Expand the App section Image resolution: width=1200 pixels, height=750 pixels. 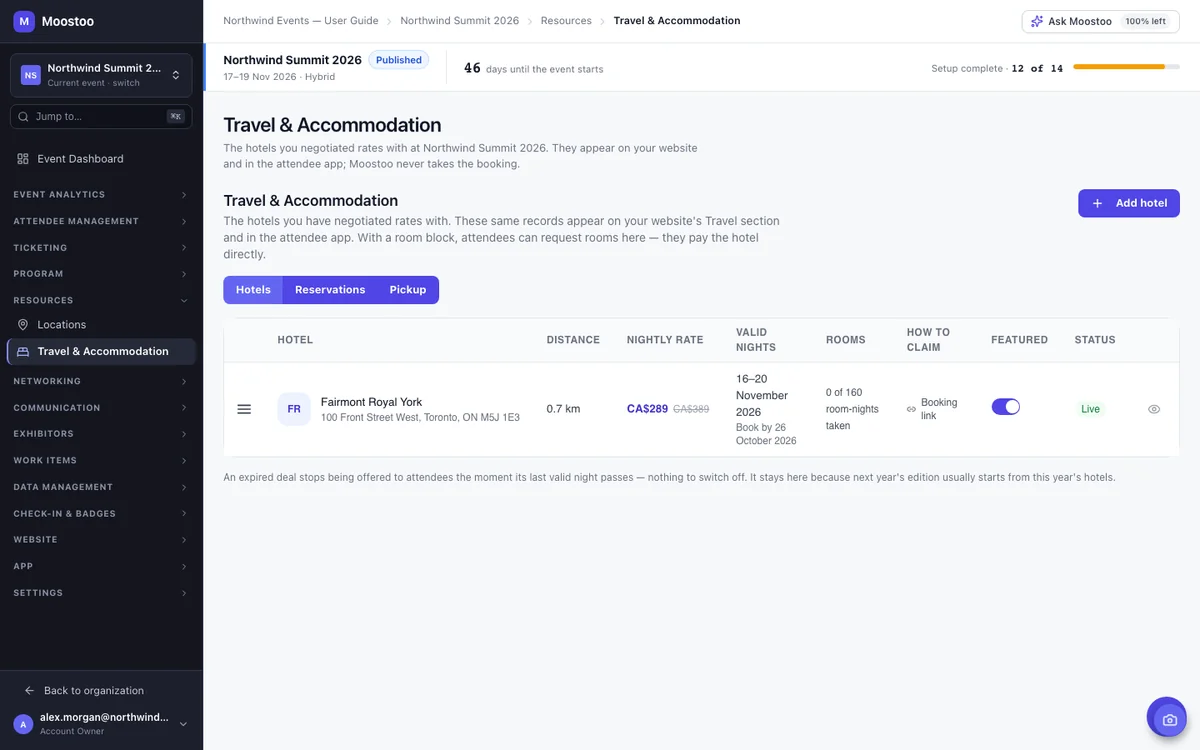(101, 567)
